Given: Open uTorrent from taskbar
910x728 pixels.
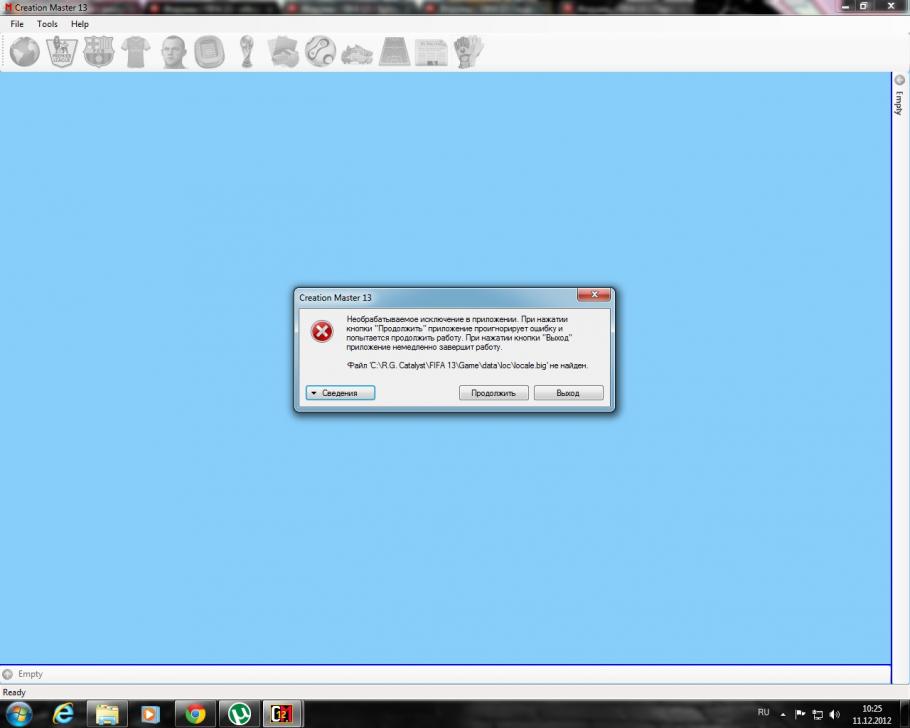Looking at the screenshot, I should [x=239, y=714].
